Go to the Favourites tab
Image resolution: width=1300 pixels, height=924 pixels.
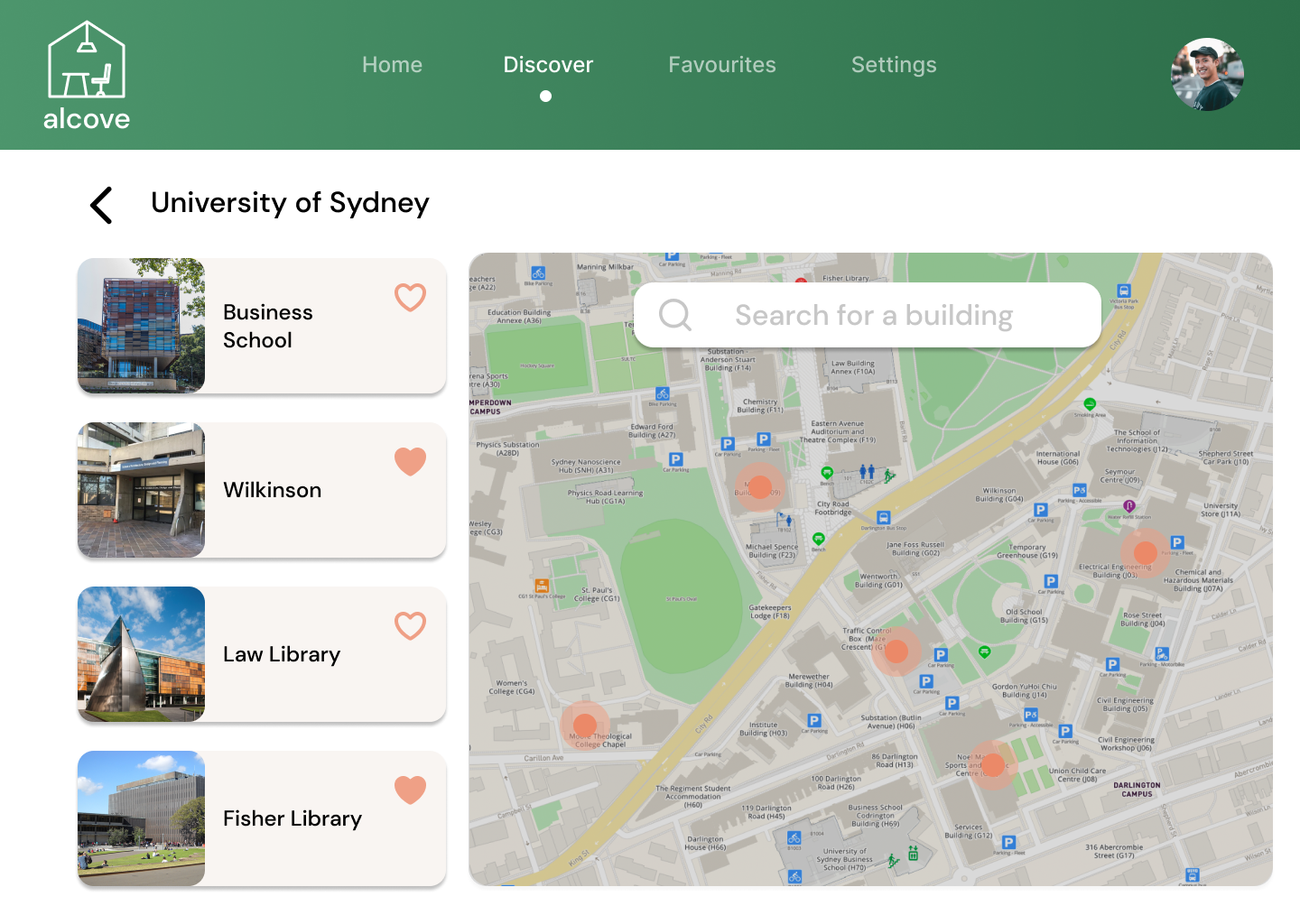tap(722, 65)
